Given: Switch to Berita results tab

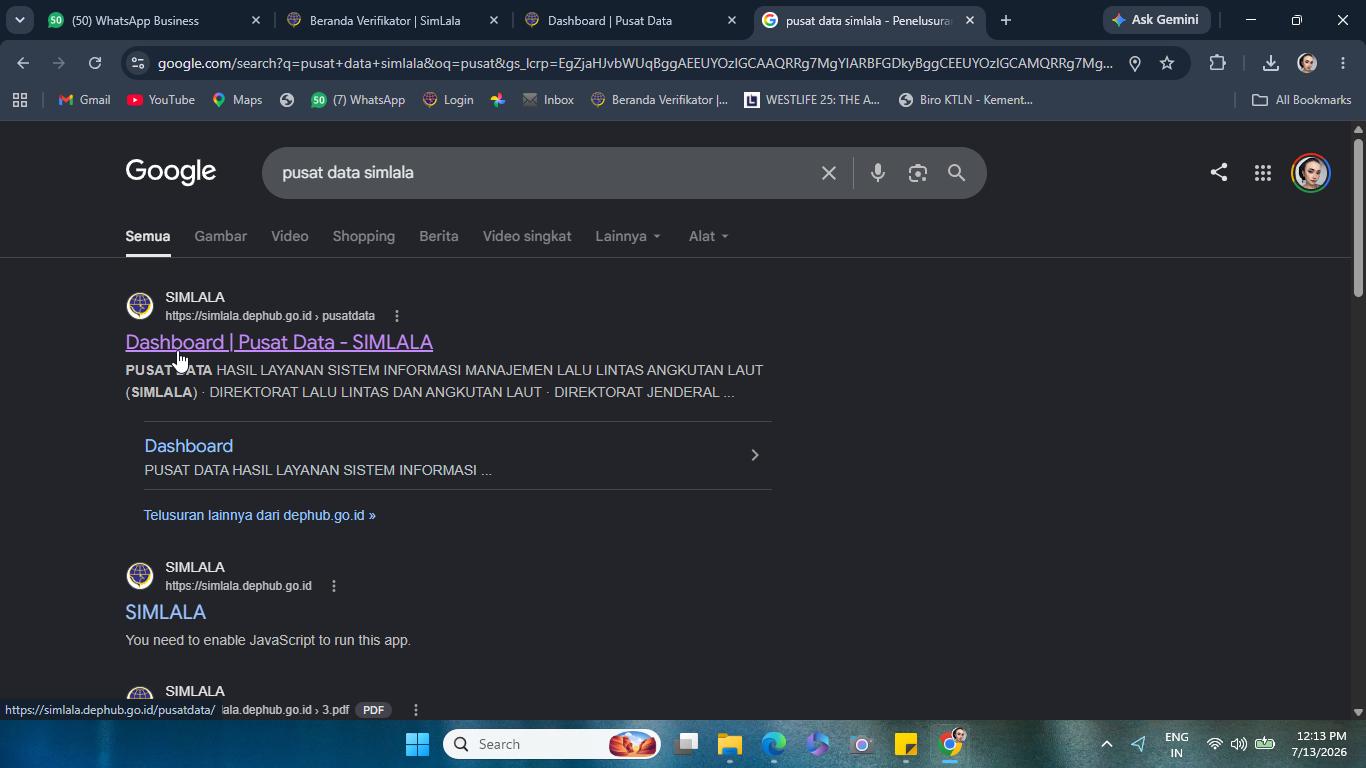Looking at the screenshot, I should [x=438, y=236].
